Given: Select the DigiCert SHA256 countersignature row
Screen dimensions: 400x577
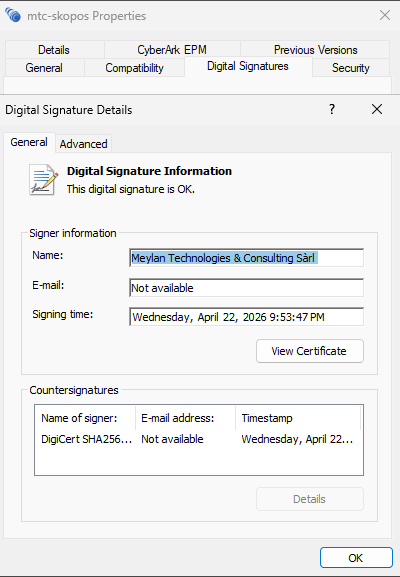Looking at the screenshot, I should 199,439.
